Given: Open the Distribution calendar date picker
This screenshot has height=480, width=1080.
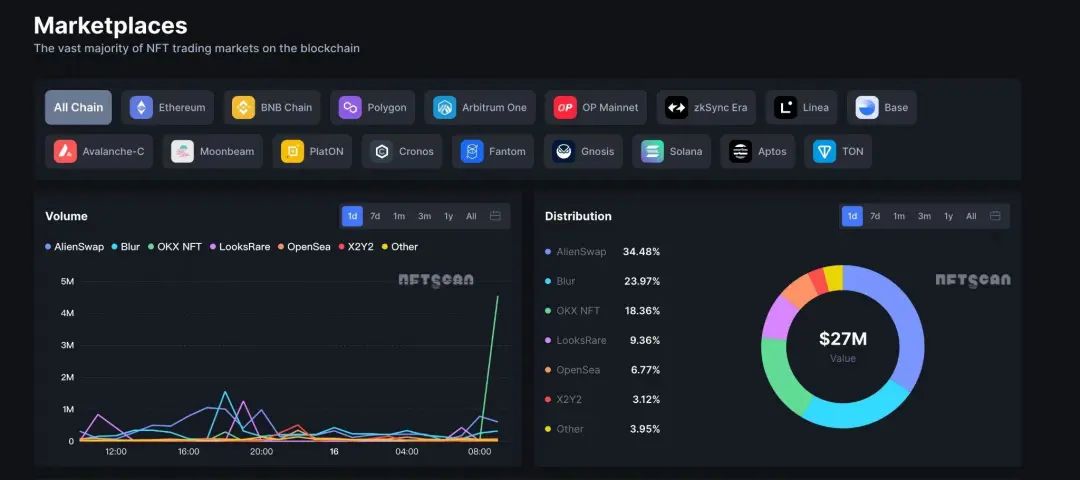Looking at the screenshot, I should (x=995, y=216).
